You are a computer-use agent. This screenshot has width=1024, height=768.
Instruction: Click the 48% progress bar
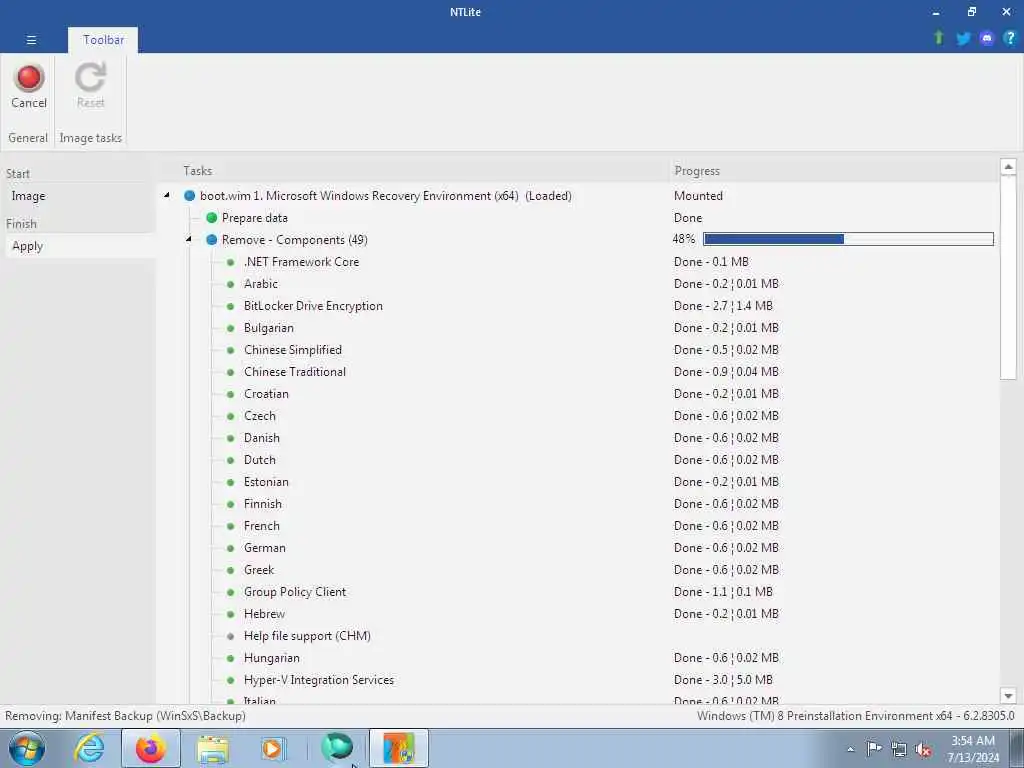[x=848, y=239]
